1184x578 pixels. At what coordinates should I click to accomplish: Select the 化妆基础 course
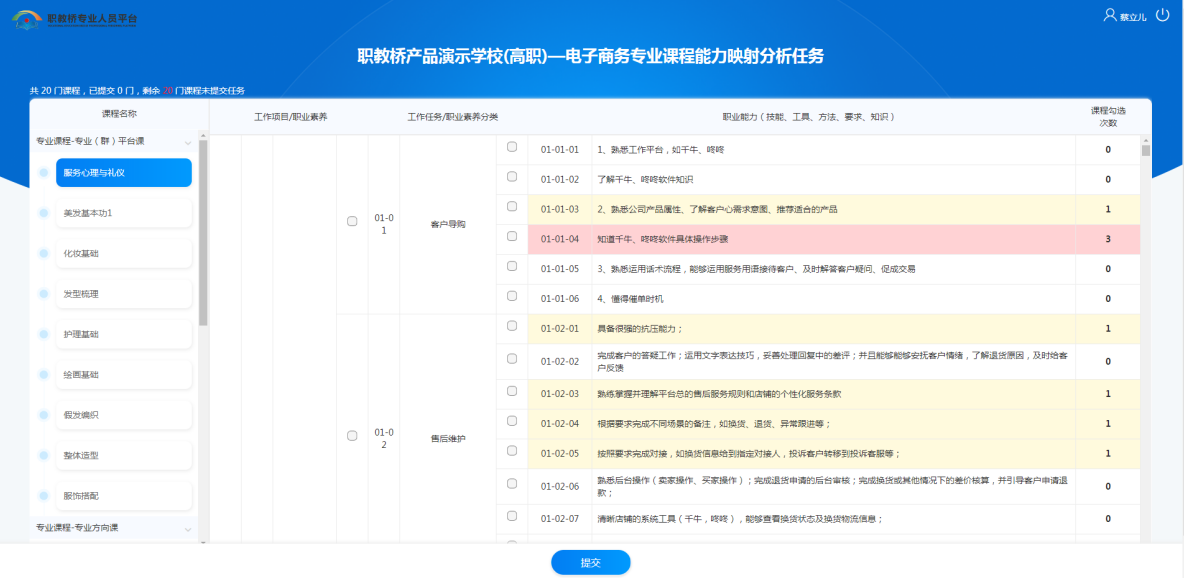point(124,253)
